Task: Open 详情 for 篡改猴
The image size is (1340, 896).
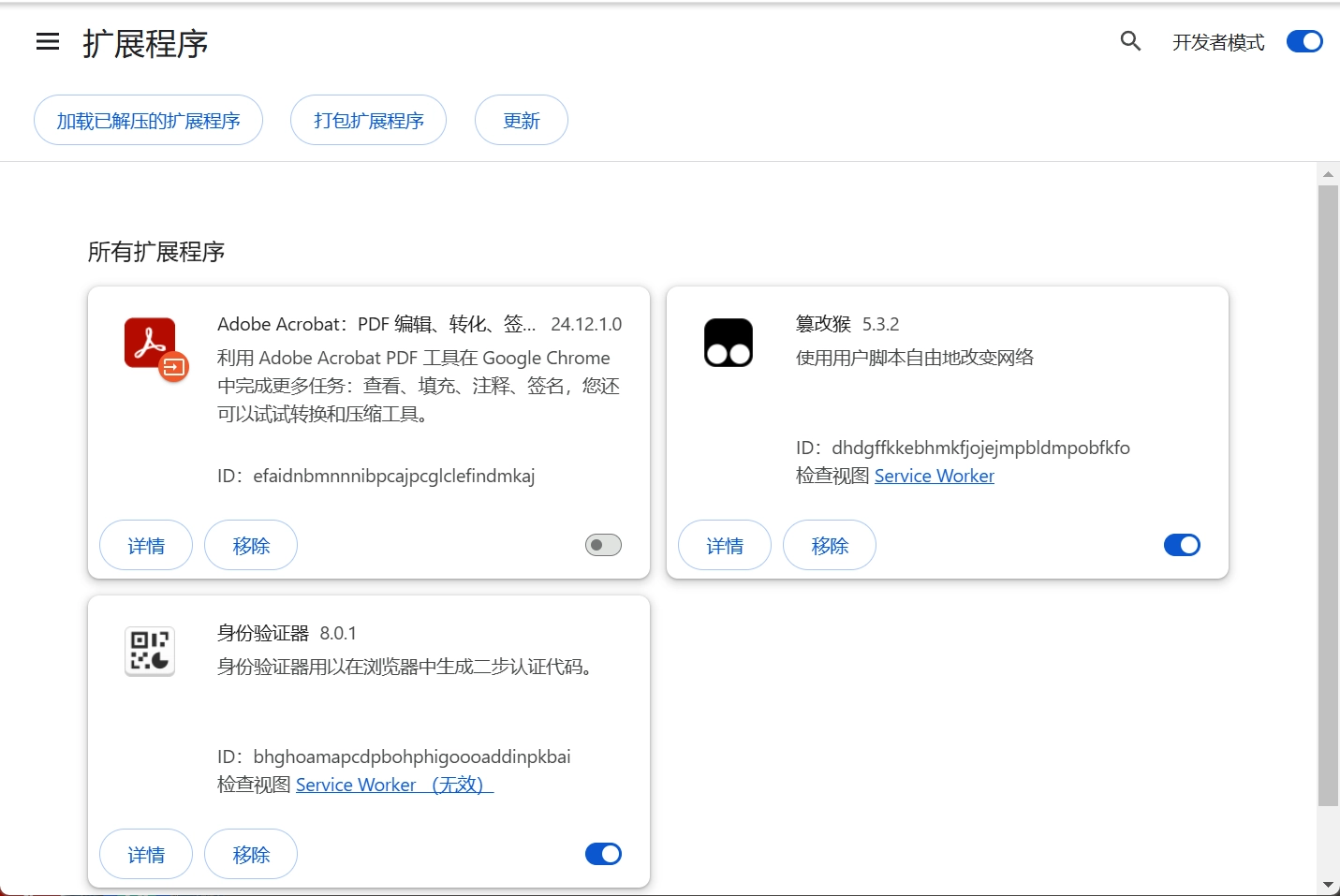Action: pyautogui.click(x=725, y=545)
